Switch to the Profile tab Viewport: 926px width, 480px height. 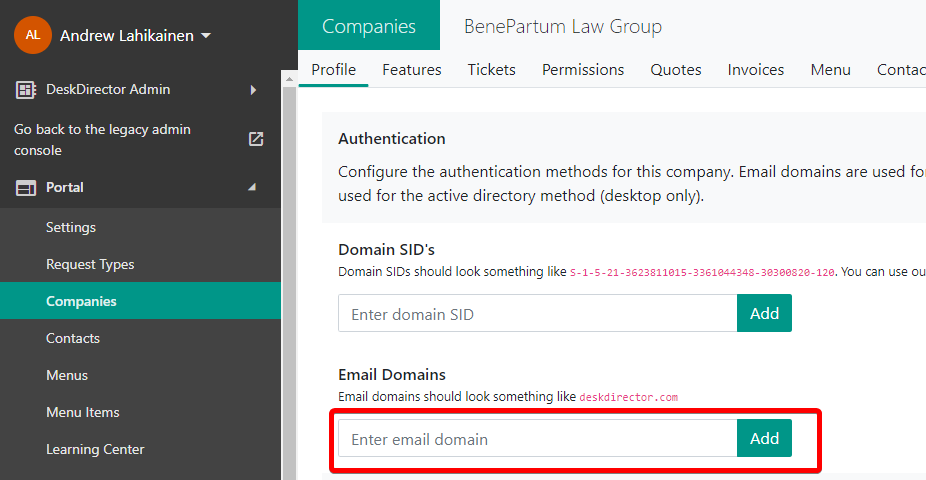click(x=334, y=70)
